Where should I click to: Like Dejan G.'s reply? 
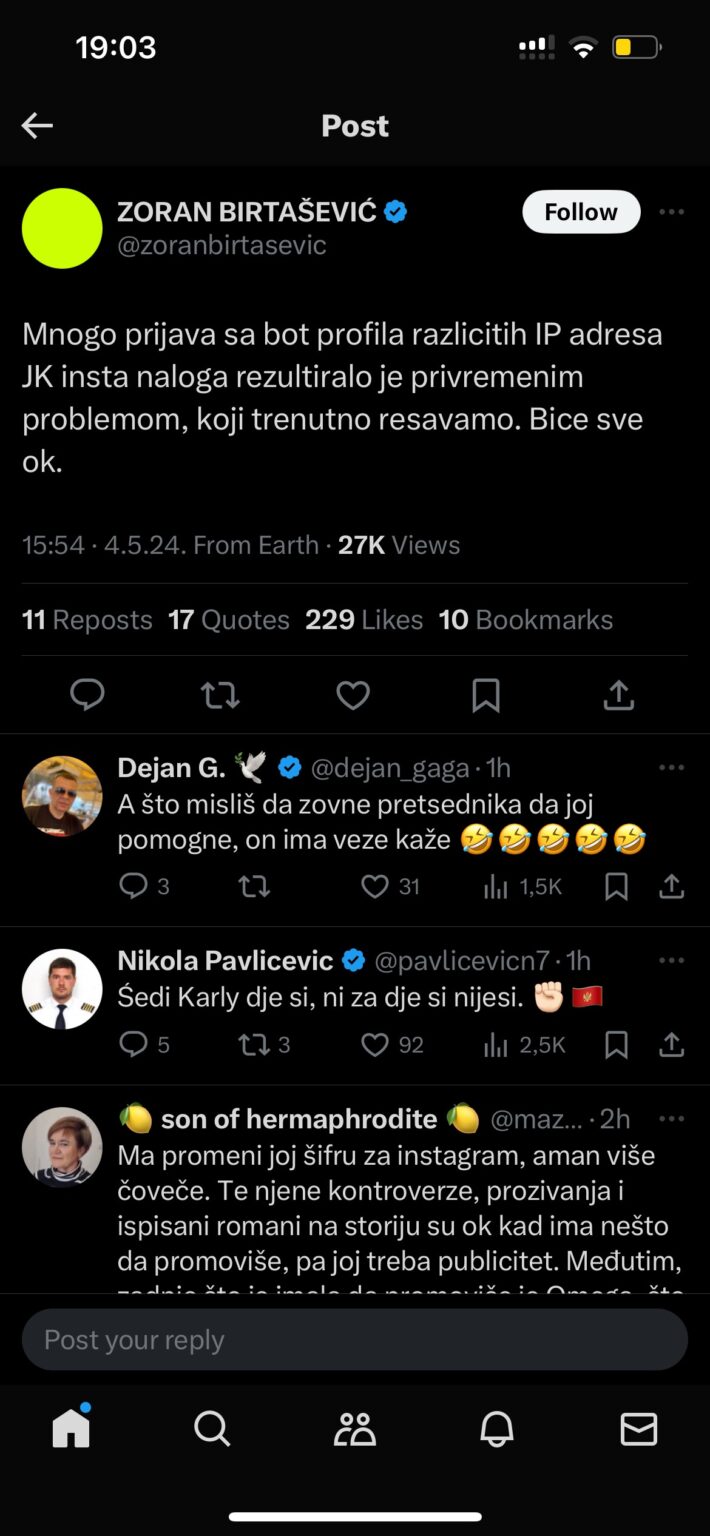tap(374, 886)
